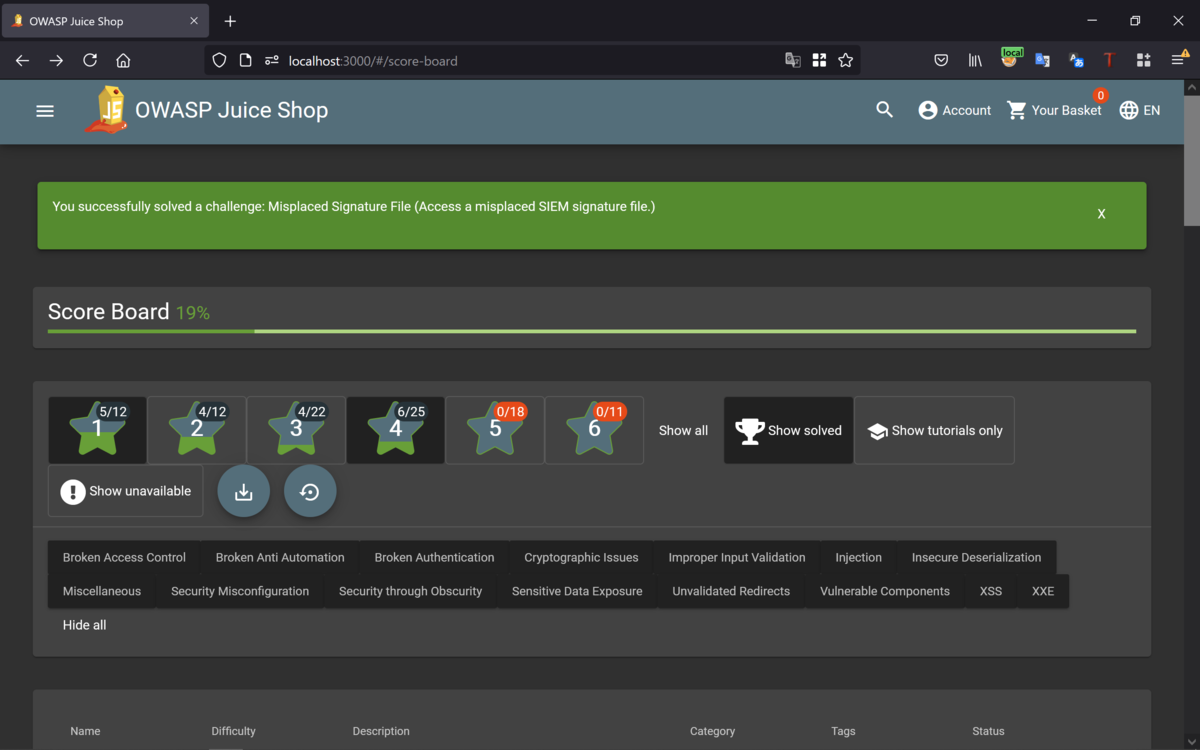Open the hamburger side navigation menu

tap(45, 111)
